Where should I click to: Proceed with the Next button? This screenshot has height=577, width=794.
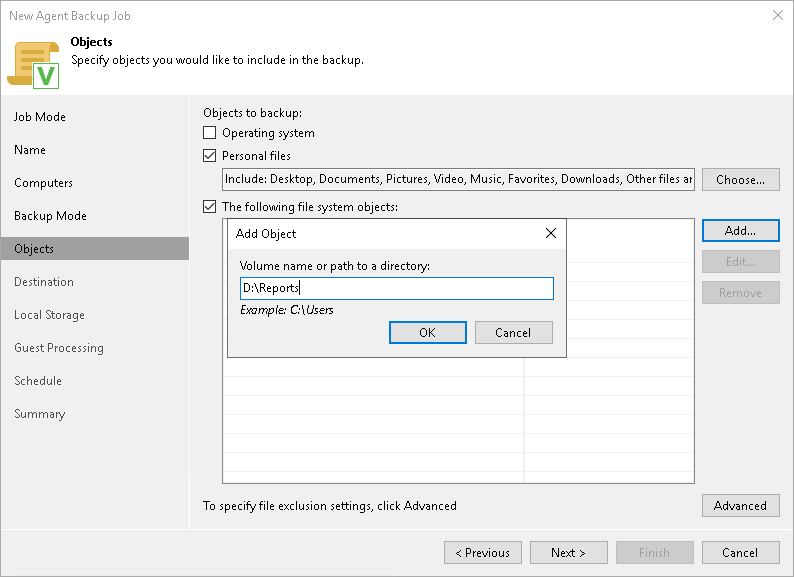click(569, 553)
